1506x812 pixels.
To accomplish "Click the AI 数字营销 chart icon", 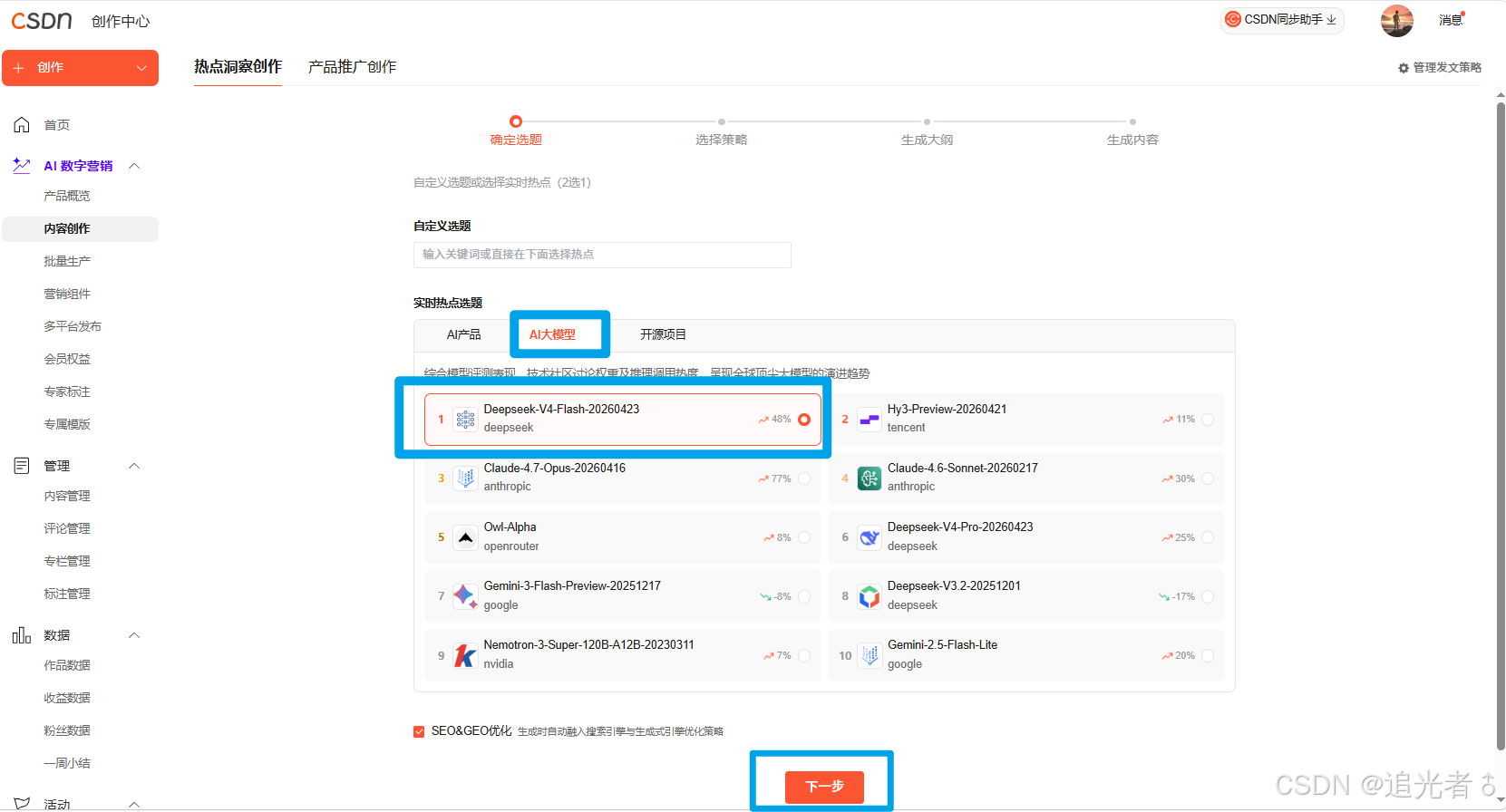I will tap(22, 166).
